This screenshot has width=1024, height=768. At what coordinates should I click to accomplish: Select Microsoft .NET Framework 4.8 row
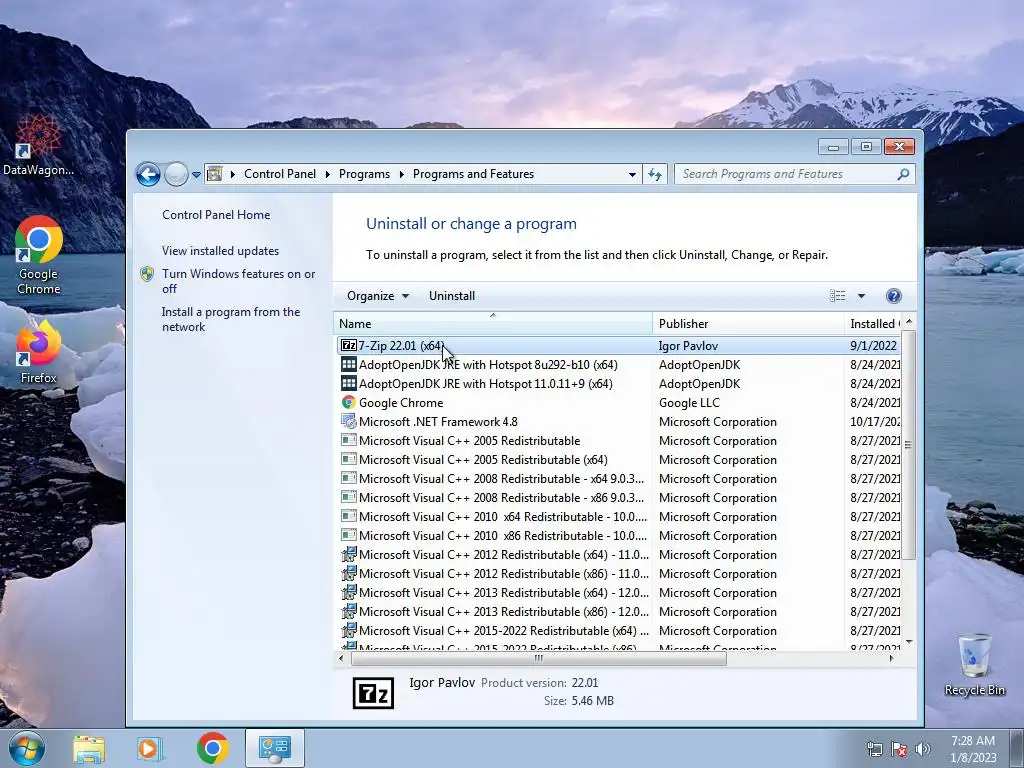[617, 421]
